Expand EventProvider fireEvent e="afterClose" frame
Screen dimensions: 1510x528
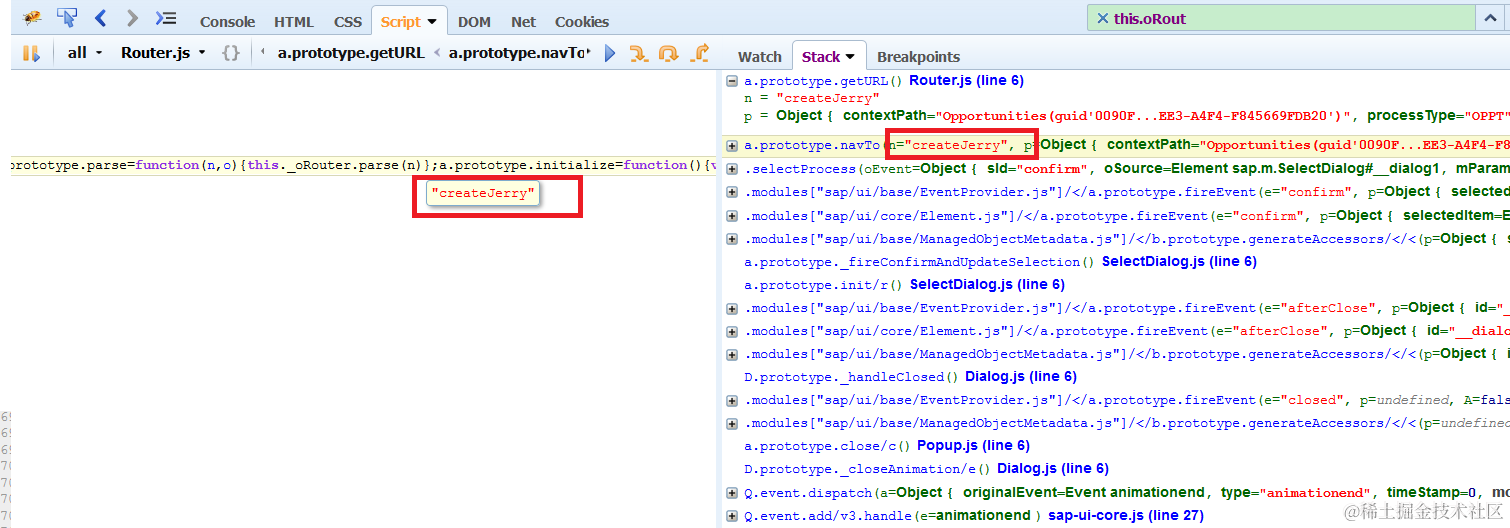pos(732,308)
